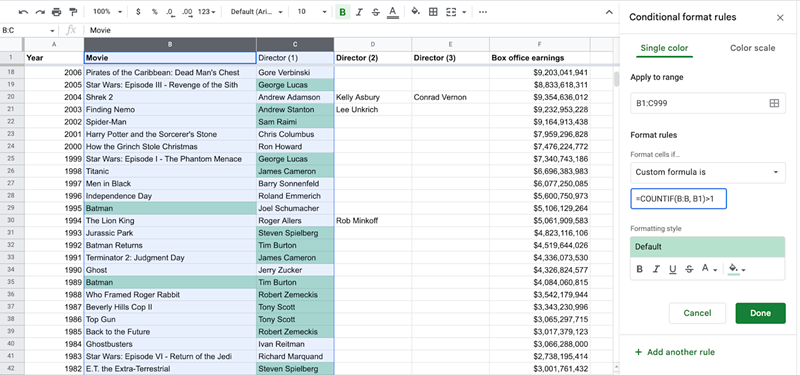Open the 100% zoom dropdown
The height and width of the screenshot is (375, 800).
coord(108,12)
